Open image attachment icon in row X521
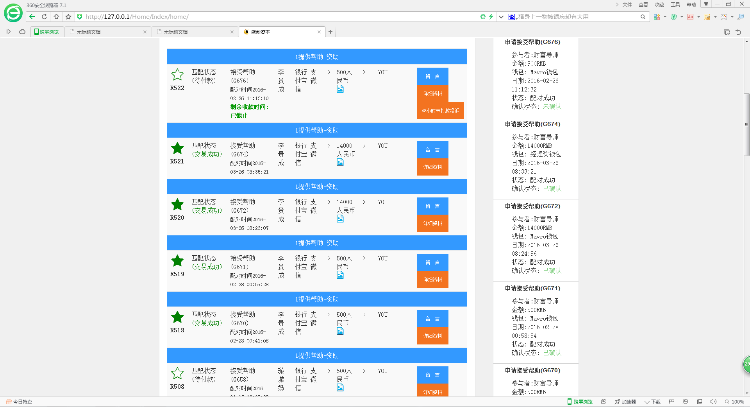 (x=340, y=162)
